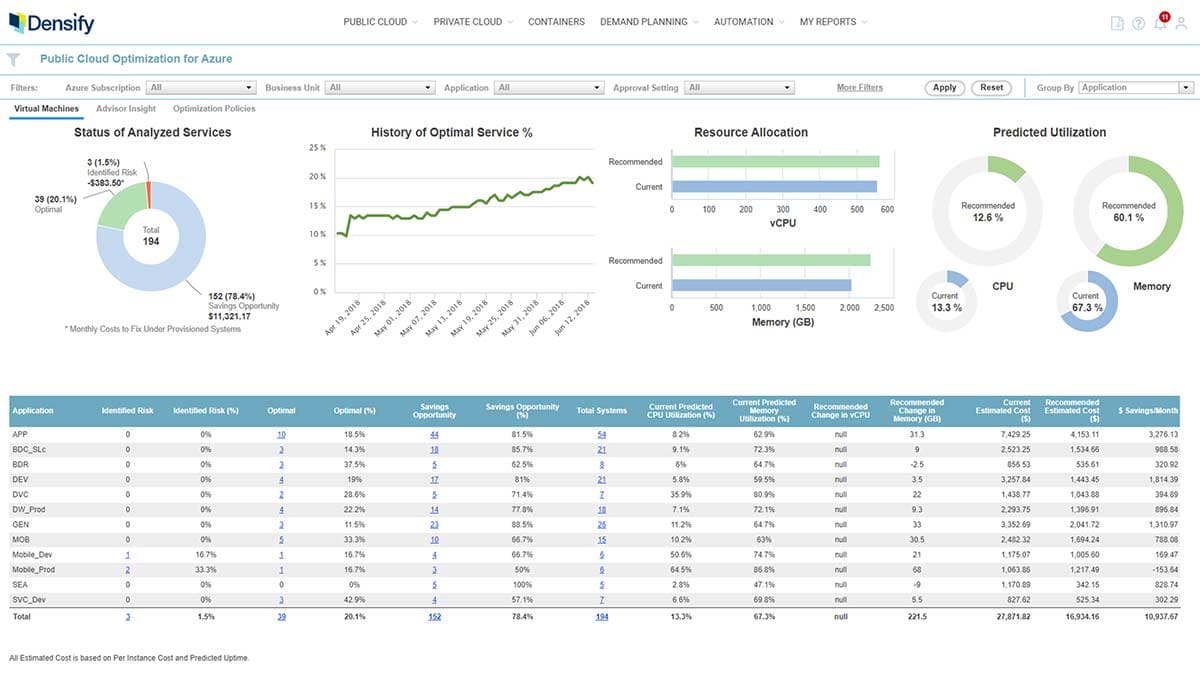This screenshot has width=1200, height=675.
Task: Open the notifications bell with 11 alerts
Action: coord(1160,21)
